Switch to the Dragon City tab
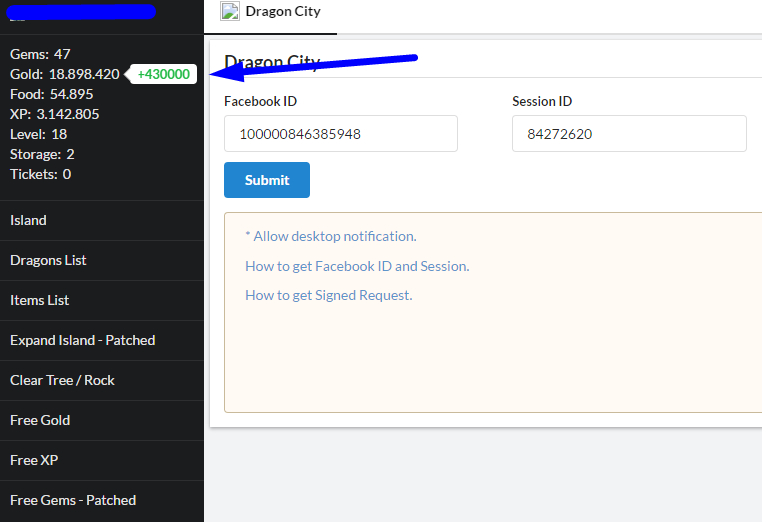 pos(270,17)
